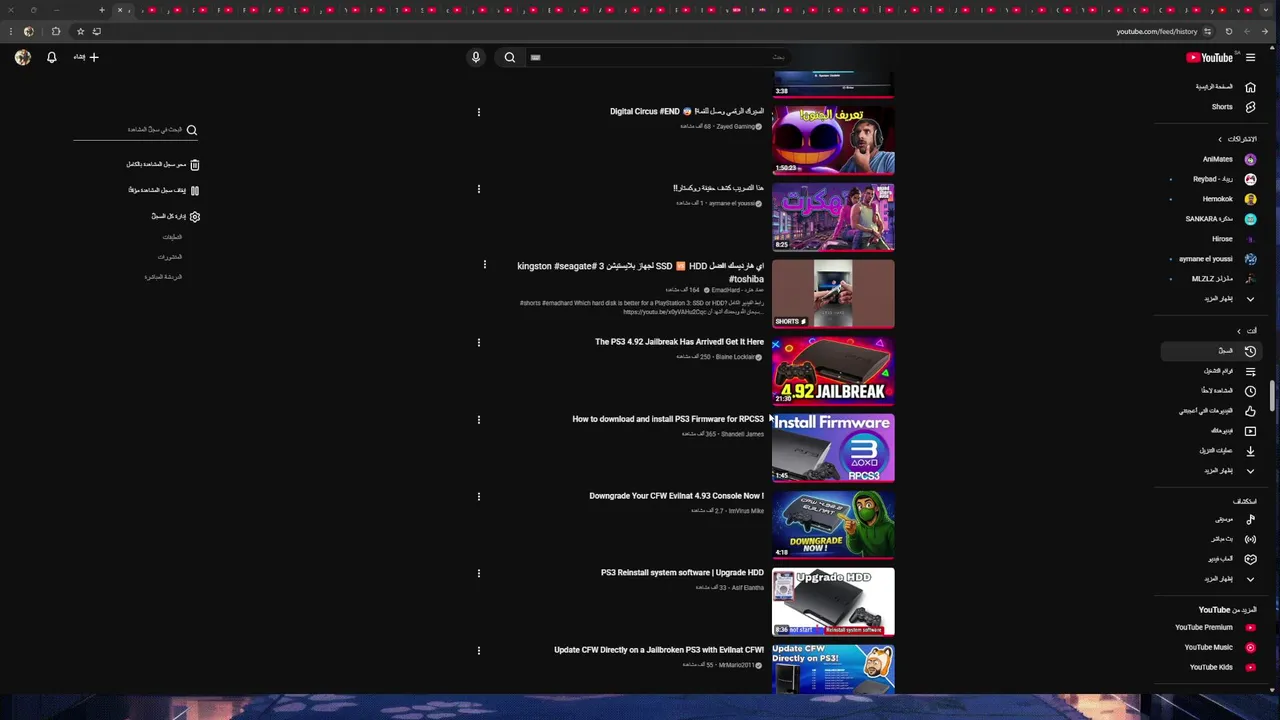
Task: Play the Downgrade Now Evilnat thumbnail
Action: click(x=833, y=524)
